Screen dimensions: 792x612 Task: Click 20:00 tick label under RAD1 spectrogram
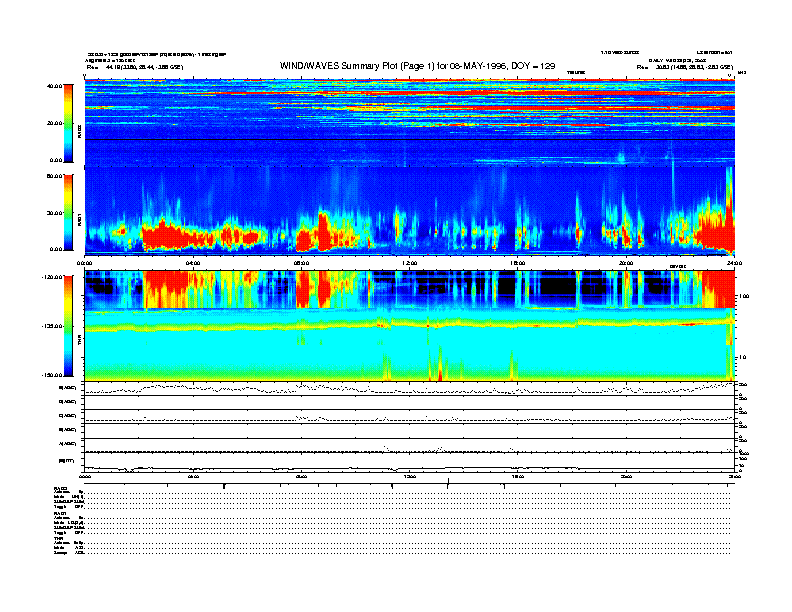[626, 263]
